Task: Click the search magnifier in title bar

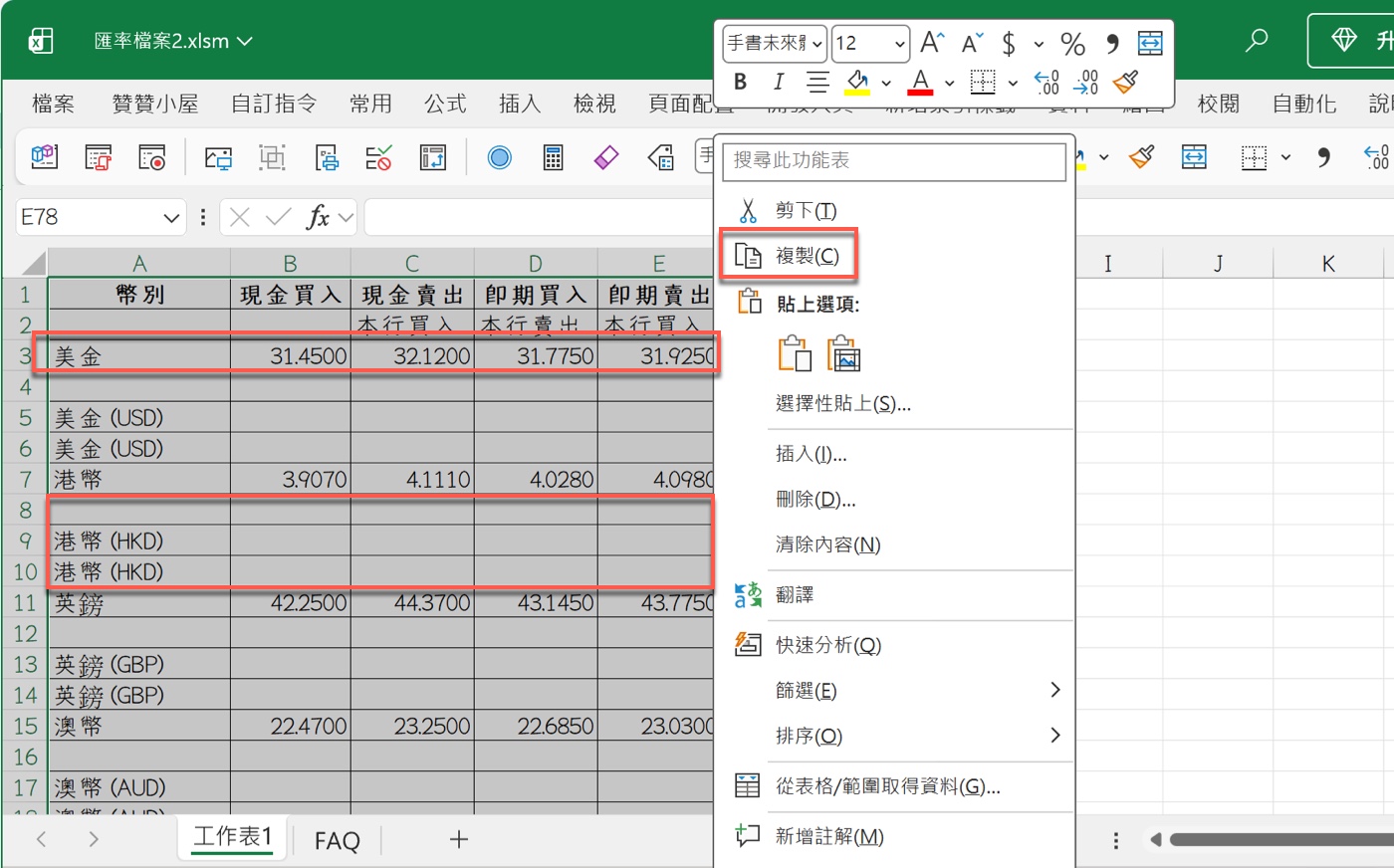Action: click(1258, 40)
